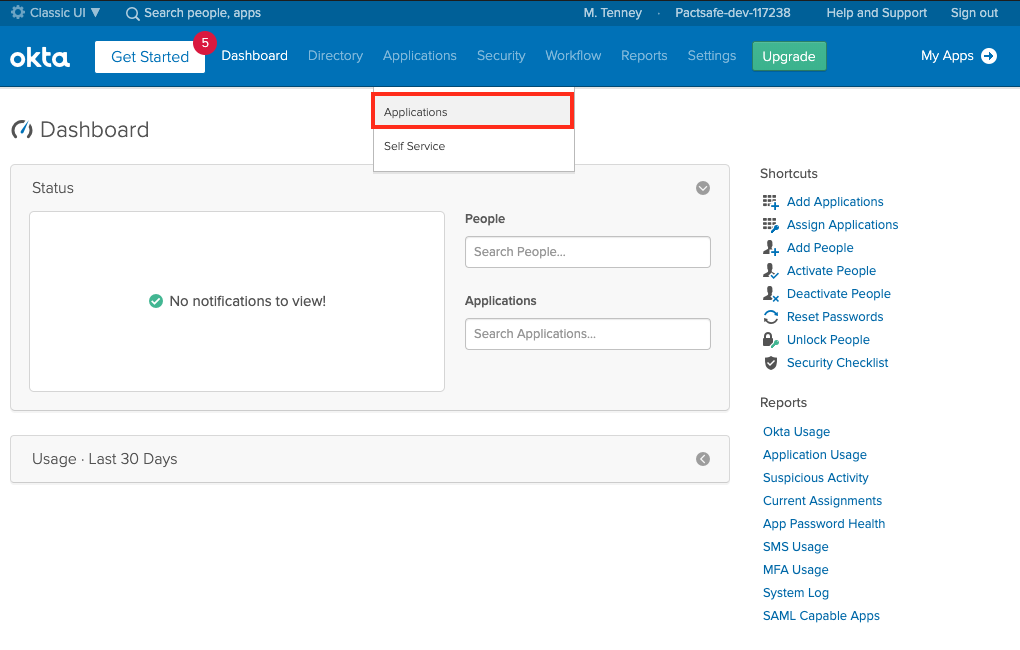Open the SAML Capable Apps report

click(821, 616)
